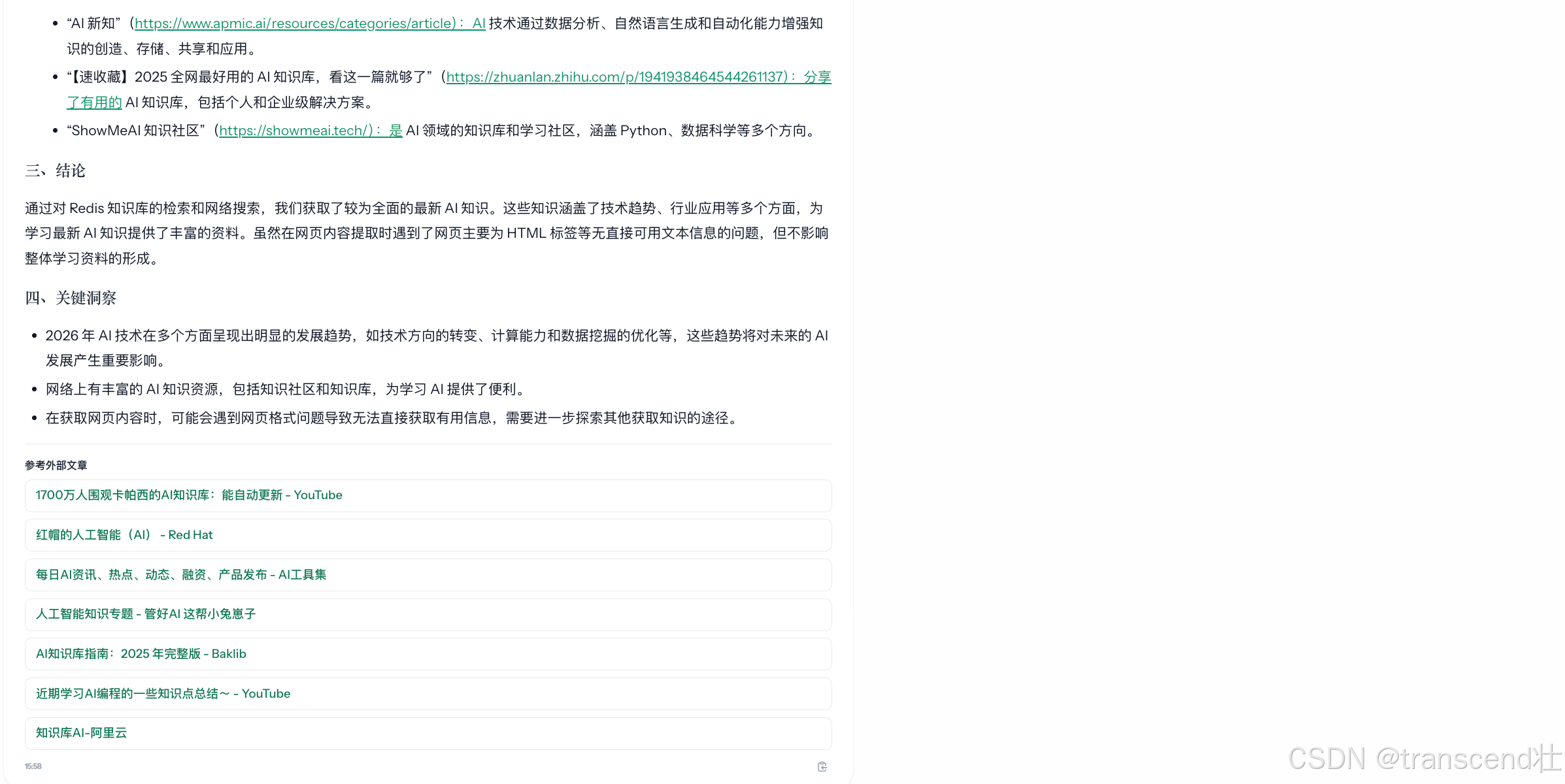The width and height of the screenshot is (1565, 784).
Task: Open the 1700万人围观卡帕西 YouTube reference
Action: (x=189, y=495)
